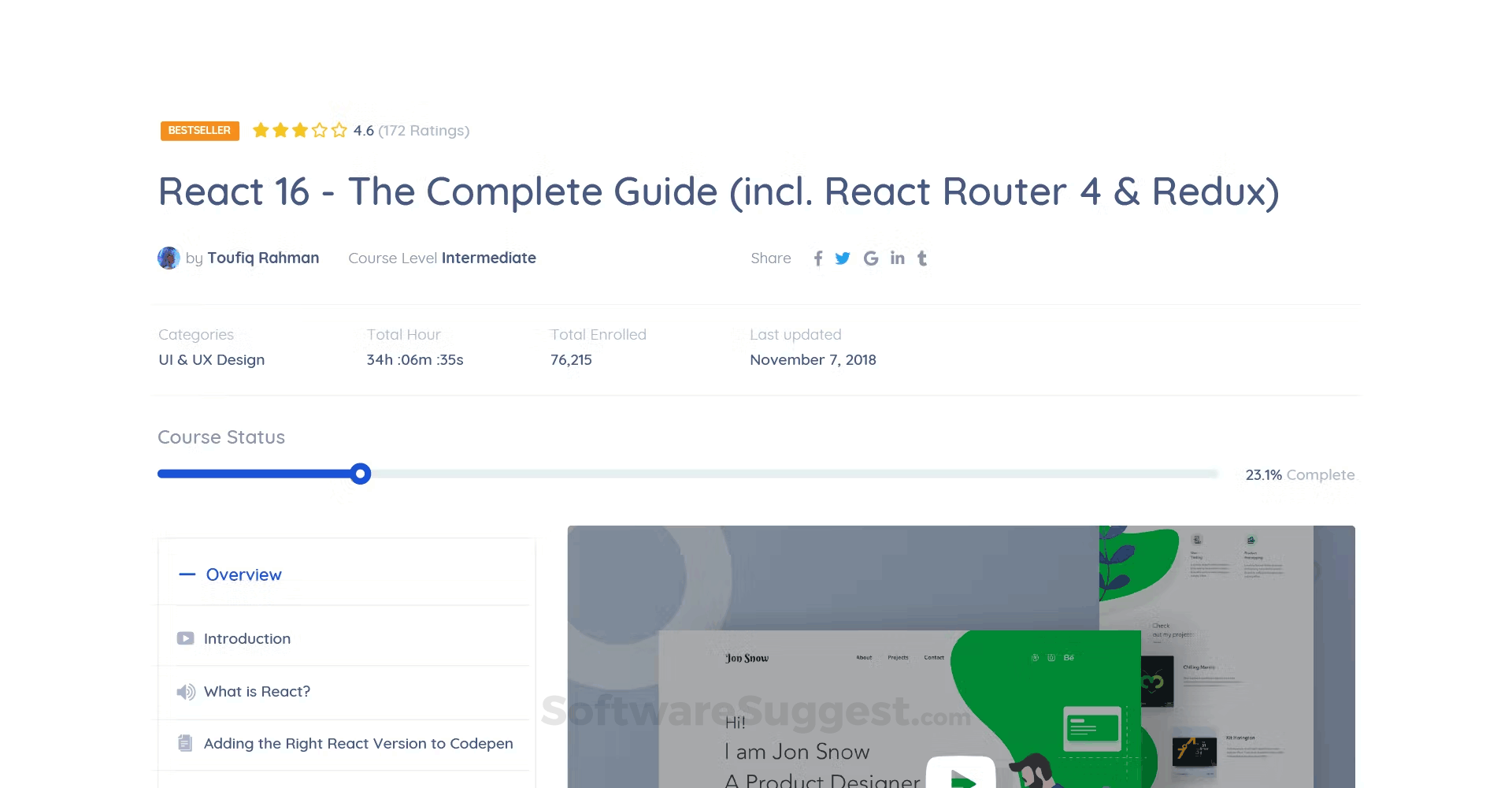Click the UI & UX Design category
Image resolution: width=1512 pixels, height=788 pixels.
pos(212,360)
